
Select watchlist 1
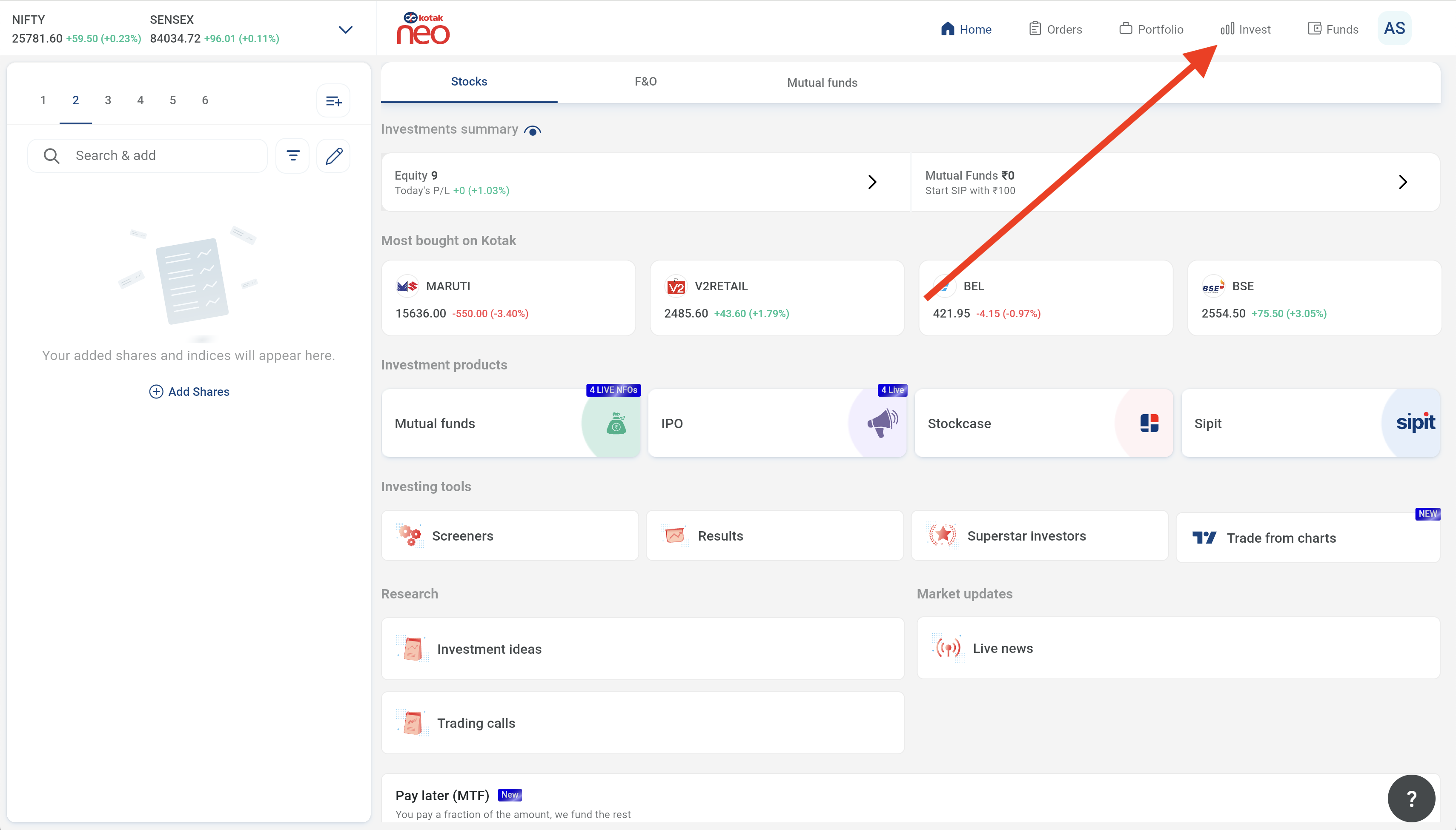coord(43,100)
